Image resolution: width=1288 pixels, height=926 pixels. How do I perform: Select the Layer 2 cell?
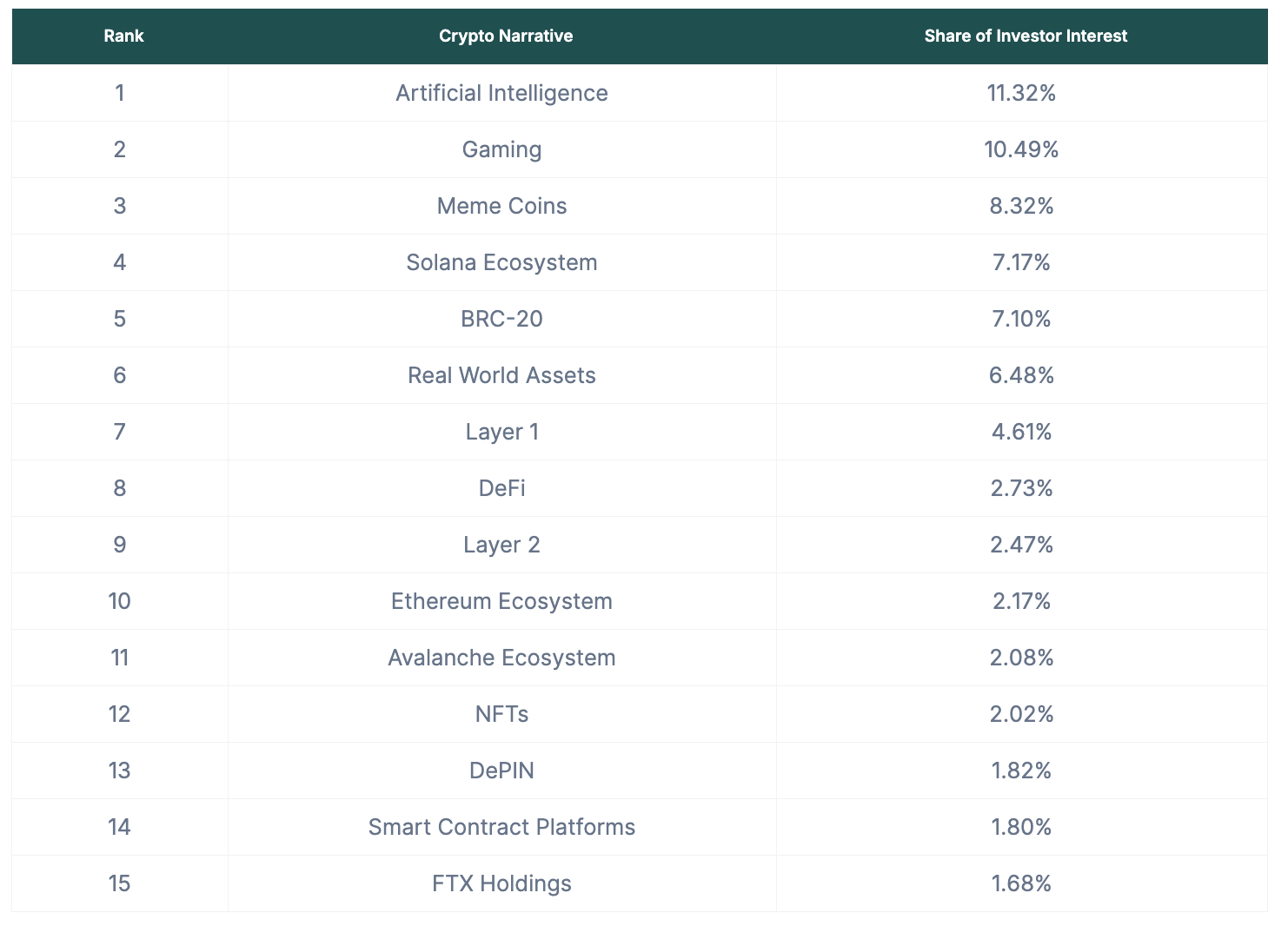pos(501,545)
